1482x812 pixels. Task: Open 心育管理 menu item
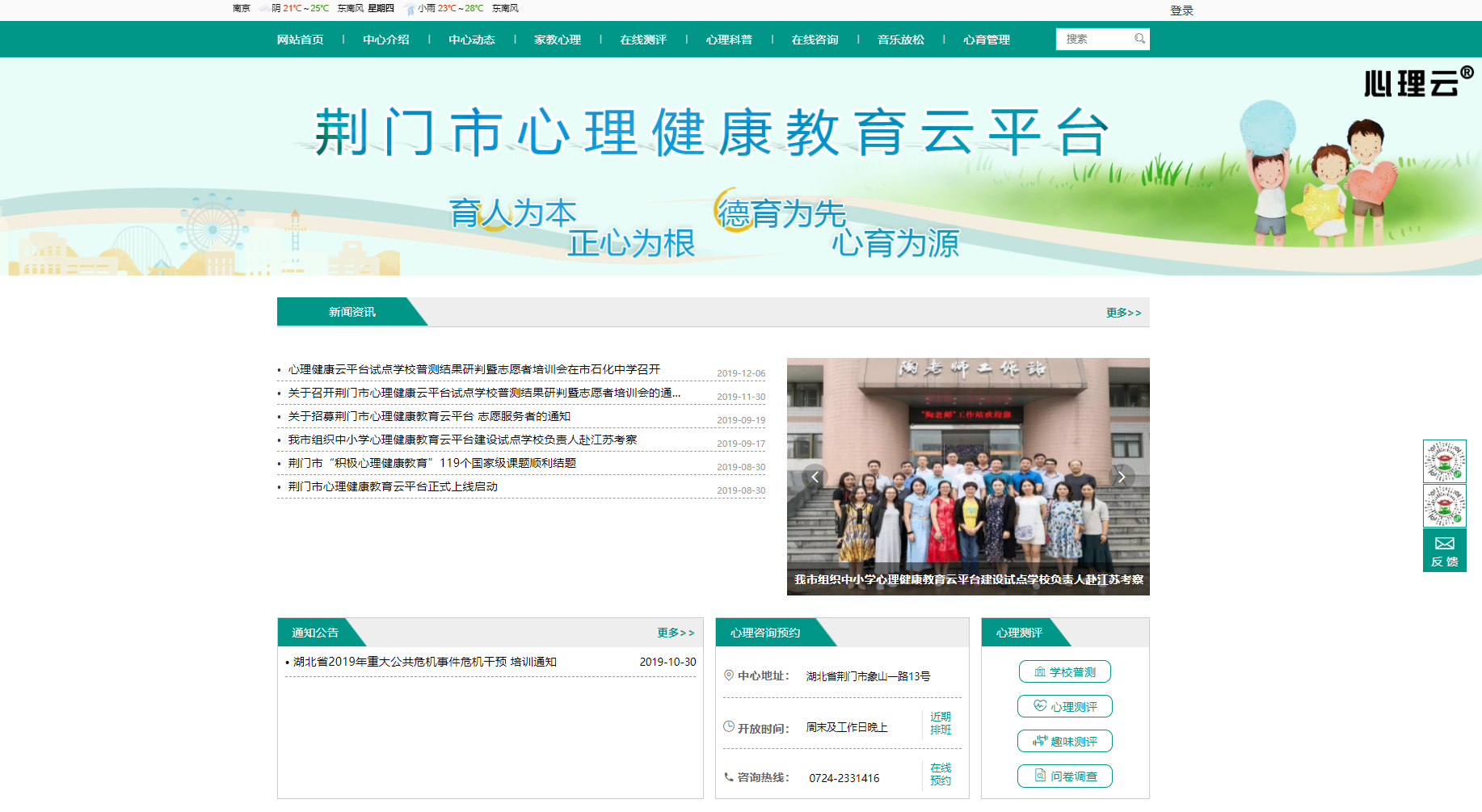point(987,40)
